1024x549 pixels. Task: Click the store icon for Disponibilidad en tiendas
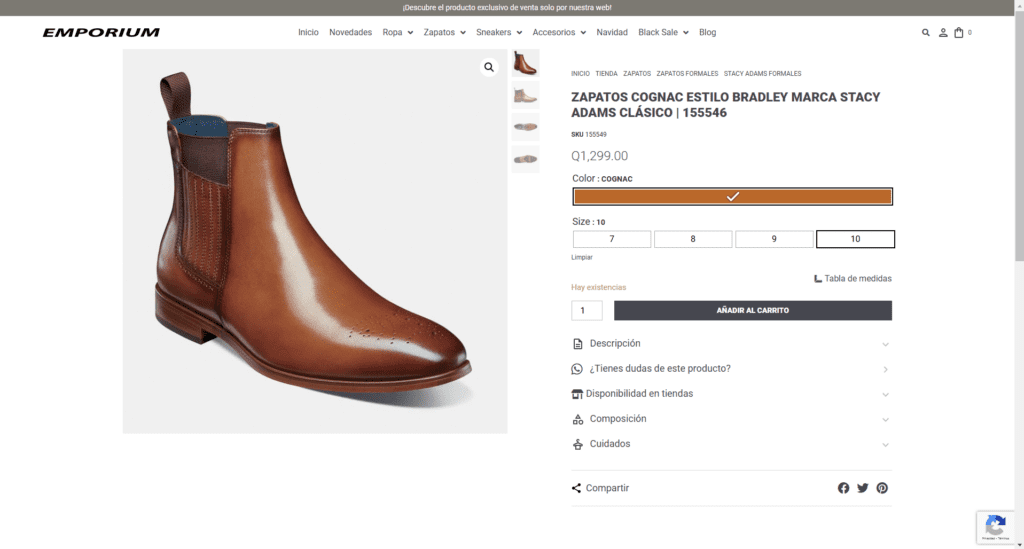(577, 394)
